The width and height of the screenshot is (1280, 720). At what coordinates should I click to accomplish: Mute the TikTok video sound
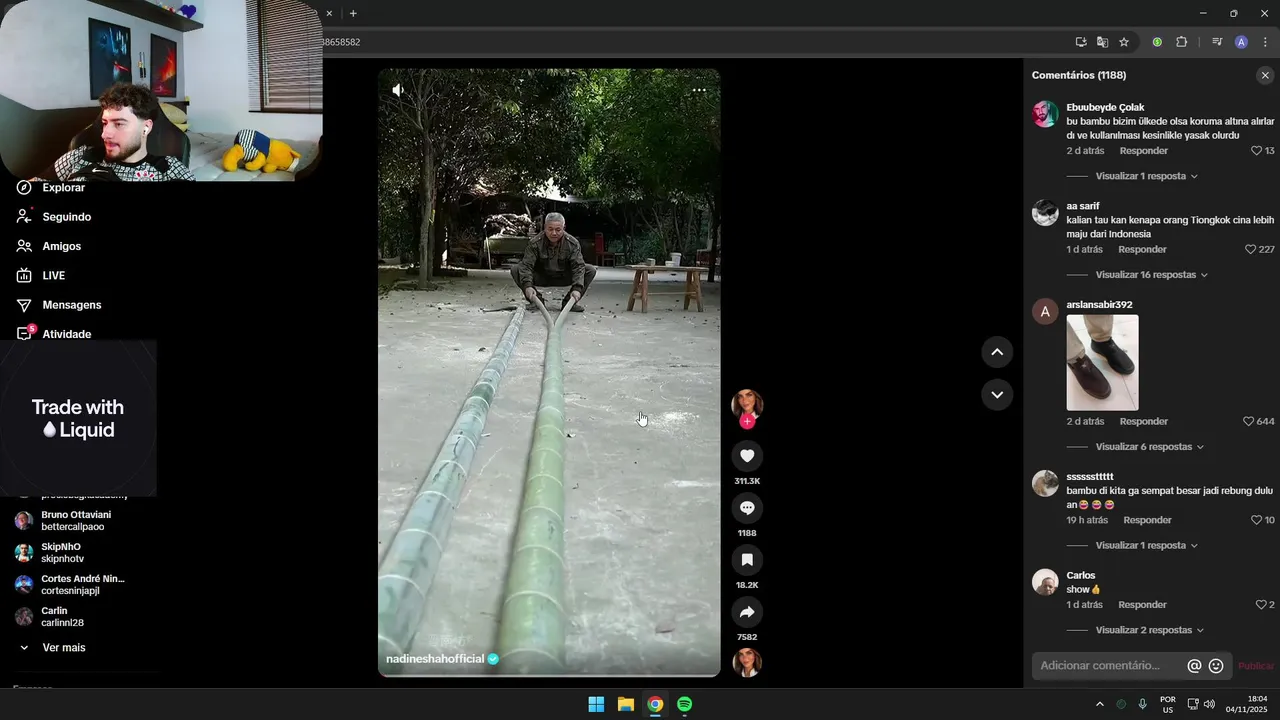tap(398, 90)
